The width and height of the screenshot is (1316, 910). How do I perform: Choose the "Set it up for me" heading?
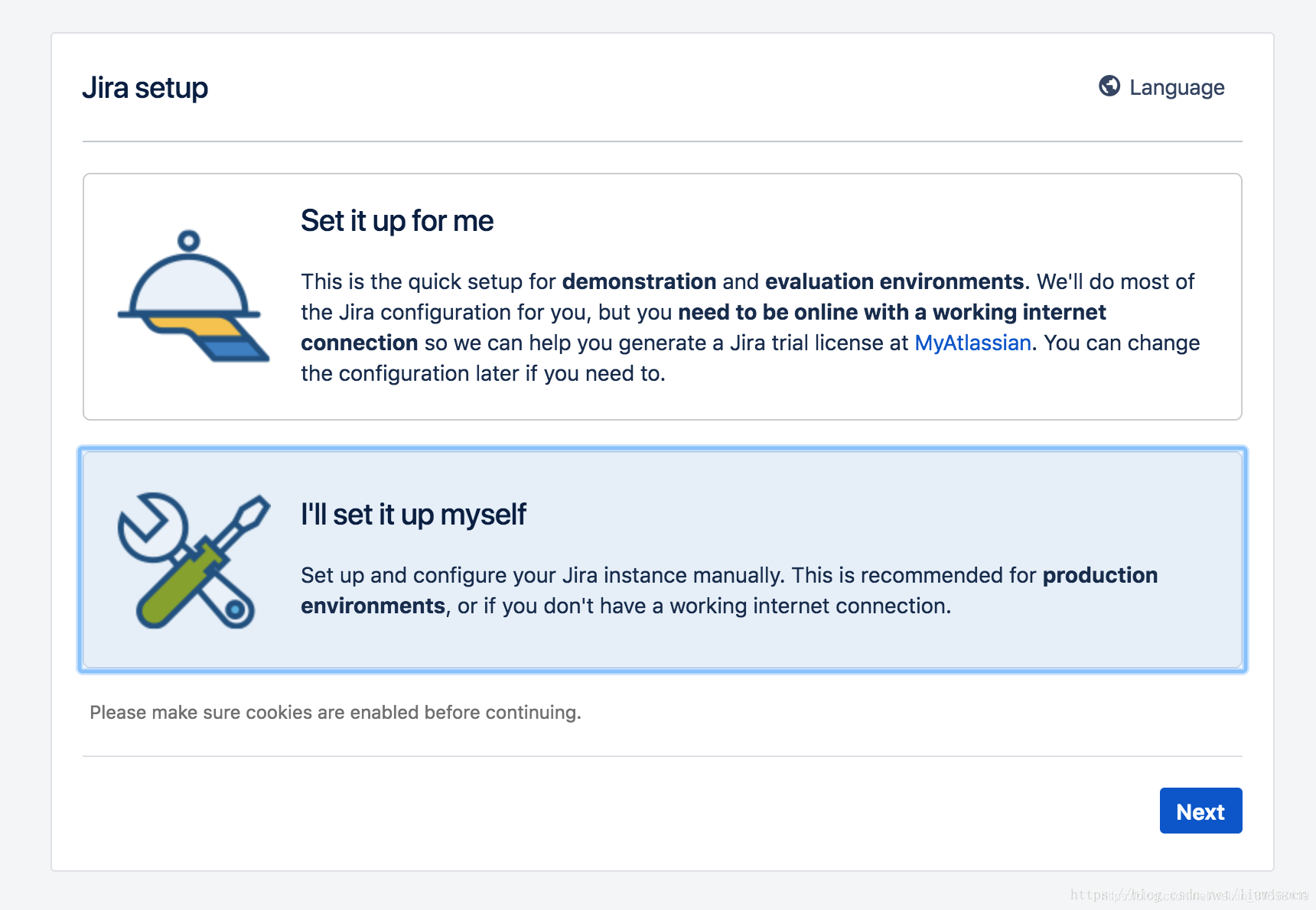397,221
